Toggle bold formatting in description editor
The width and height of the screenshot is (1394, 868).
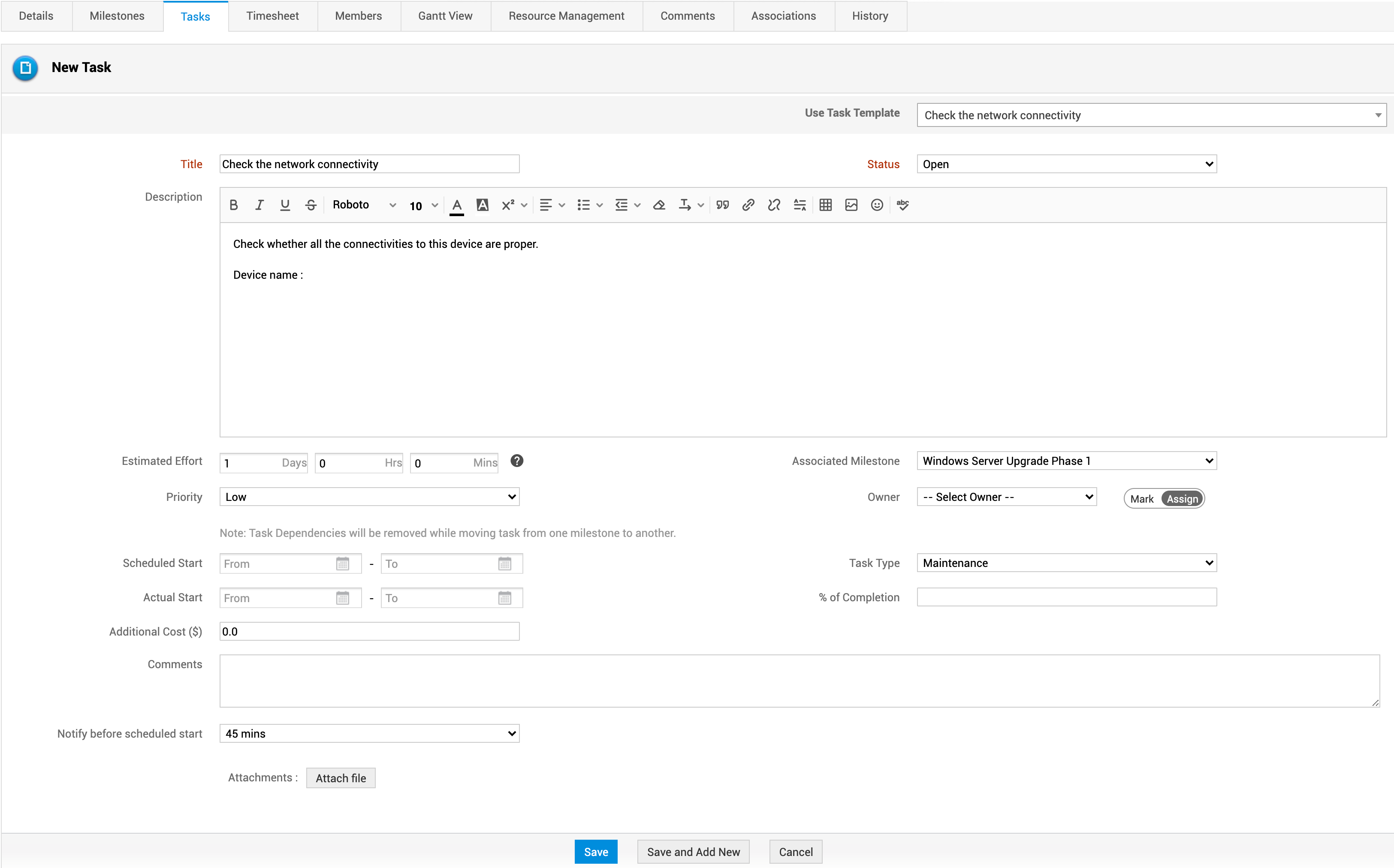[x=233, y=205]
